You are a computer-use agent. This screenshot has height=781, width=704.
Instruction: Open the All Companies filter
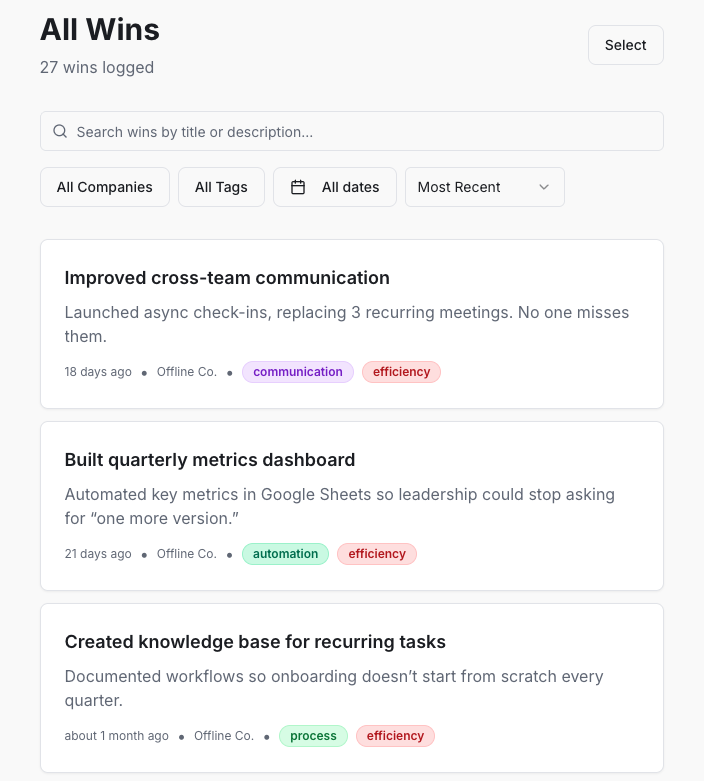(x=105, y=187)
